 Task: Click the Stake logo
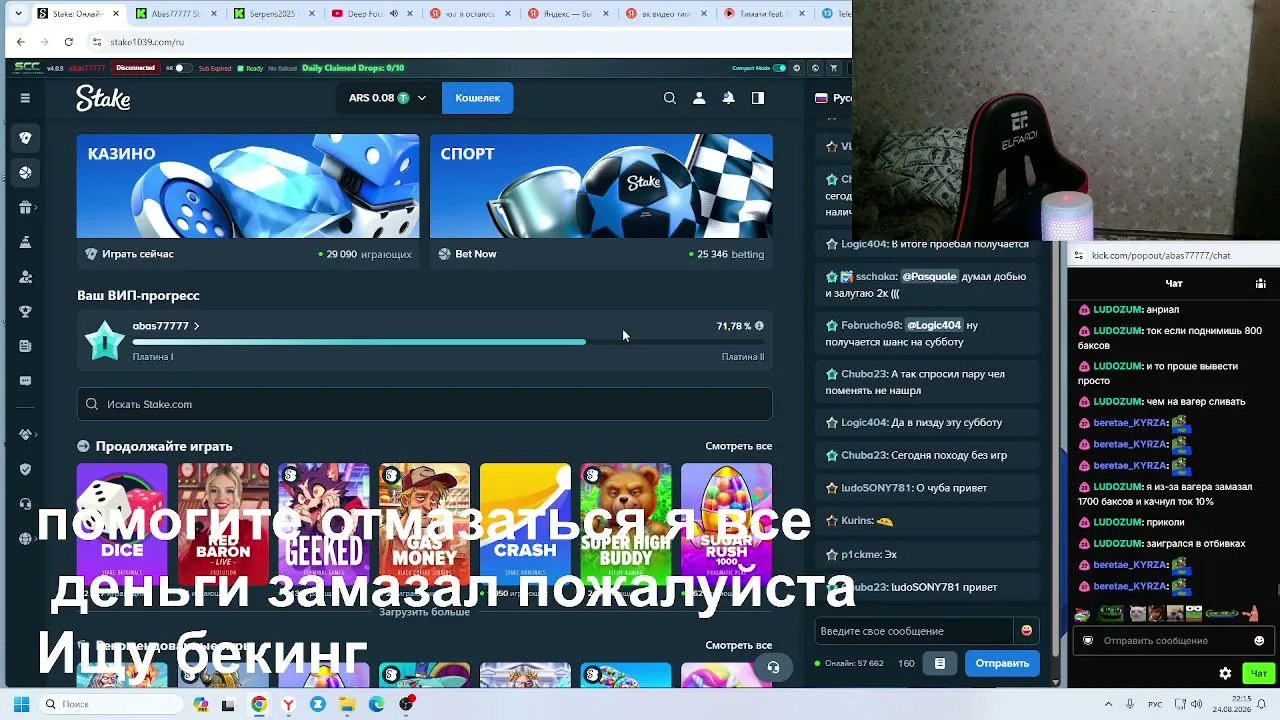pyautogui.click(x=103, y=98)
